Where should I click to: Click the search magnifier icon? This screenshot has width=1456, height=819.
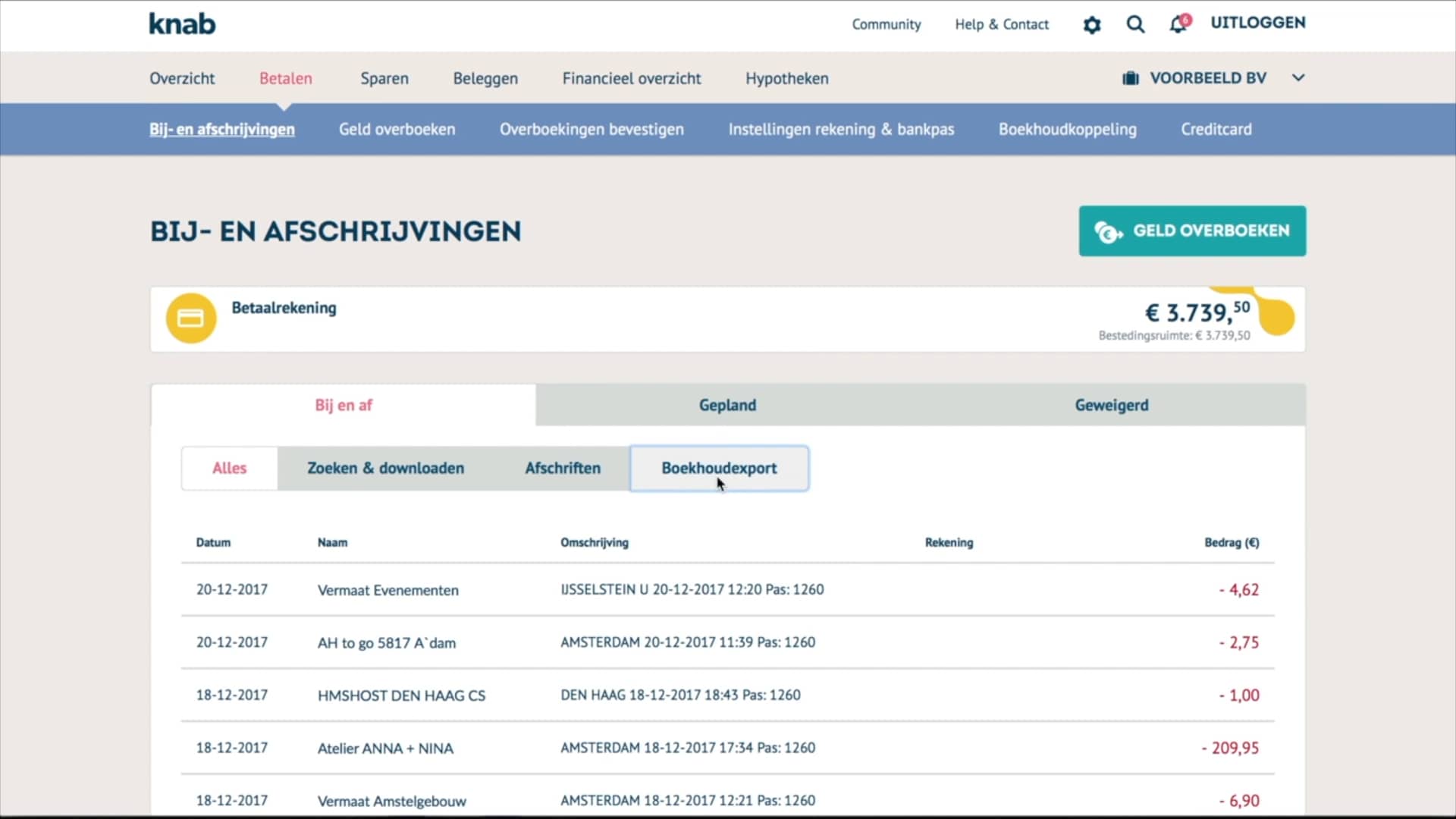pos(1135,24)
